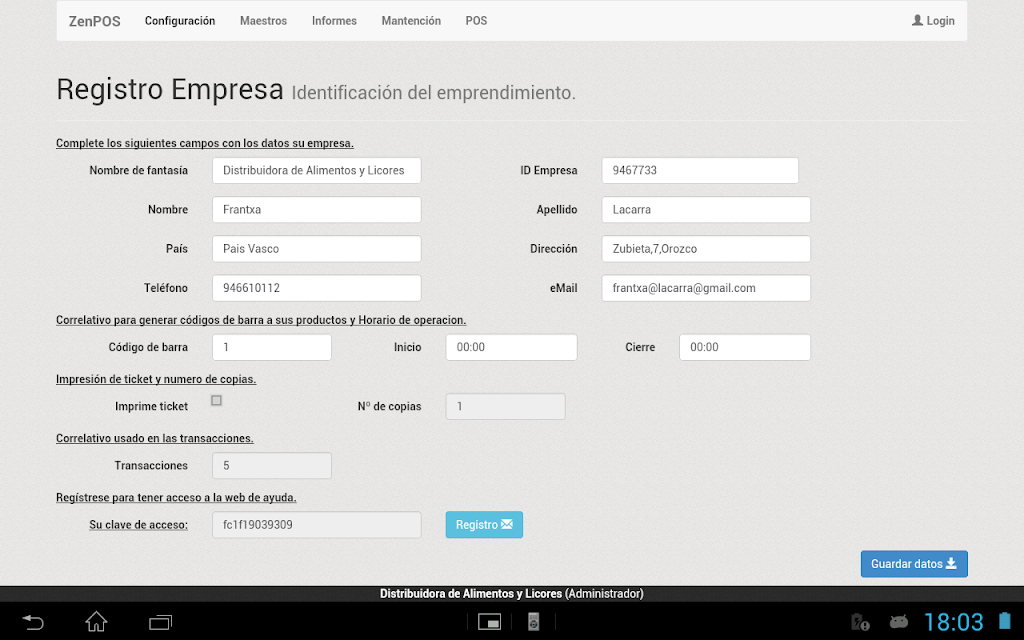Tap the Android back button

[33, 622]
